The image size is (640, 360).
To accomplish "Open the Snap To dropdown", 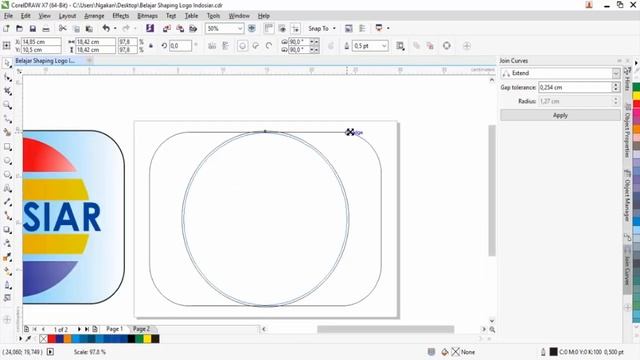I will [x=322, y=28].
